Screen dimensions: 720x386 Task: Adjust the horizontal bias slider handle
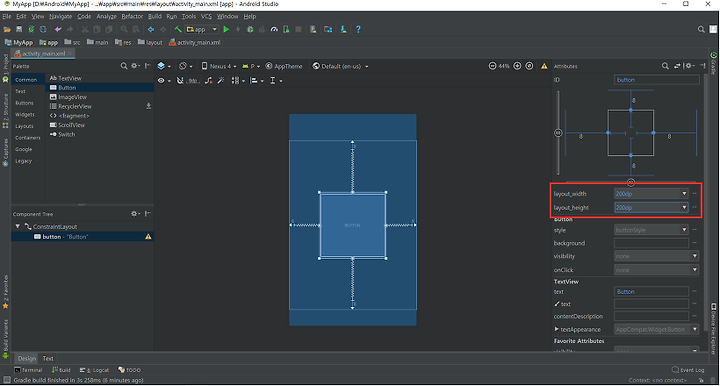631,183
